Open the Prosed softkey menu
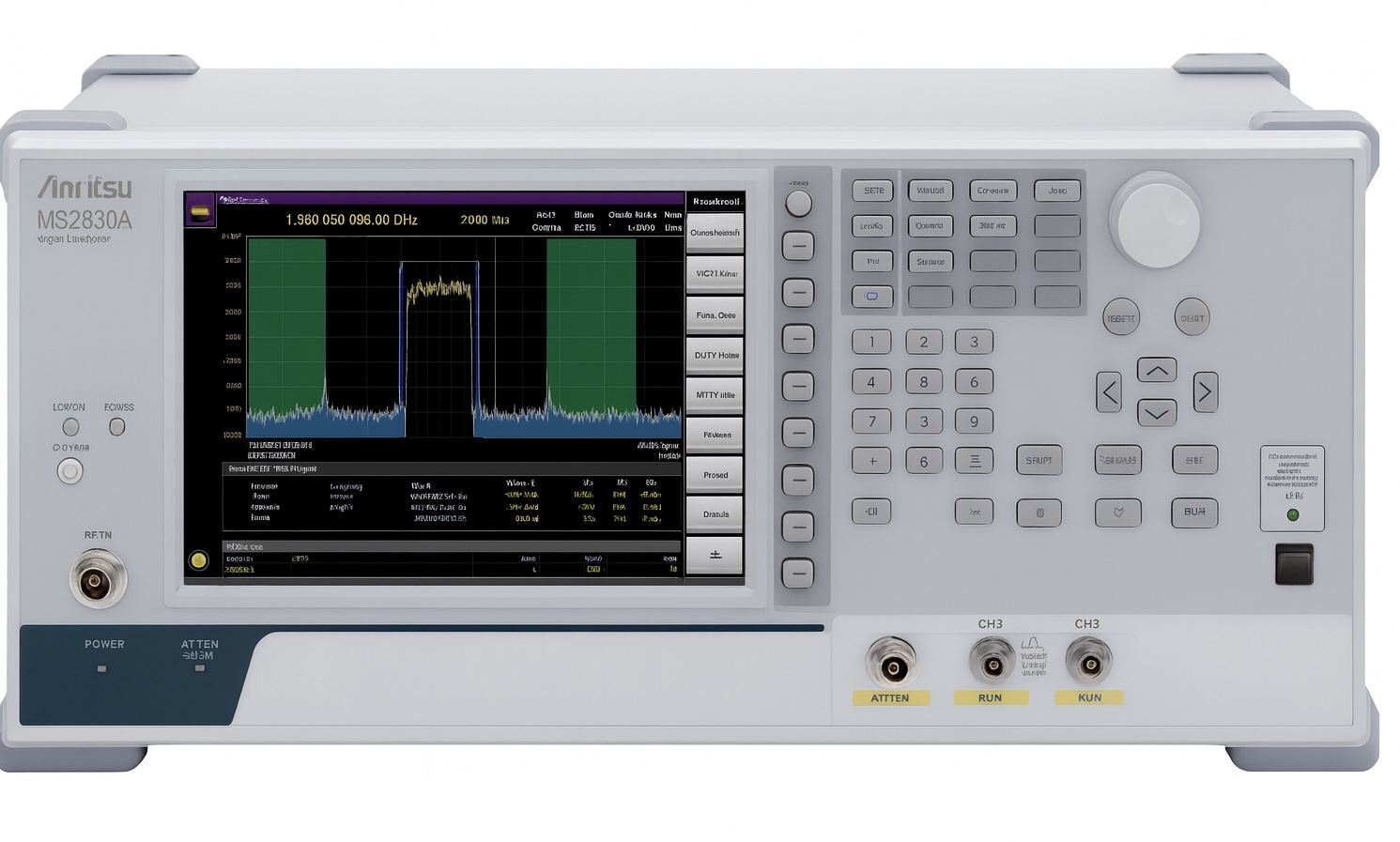The height and width of the screenshot is (842, 1400). (715, 475)
